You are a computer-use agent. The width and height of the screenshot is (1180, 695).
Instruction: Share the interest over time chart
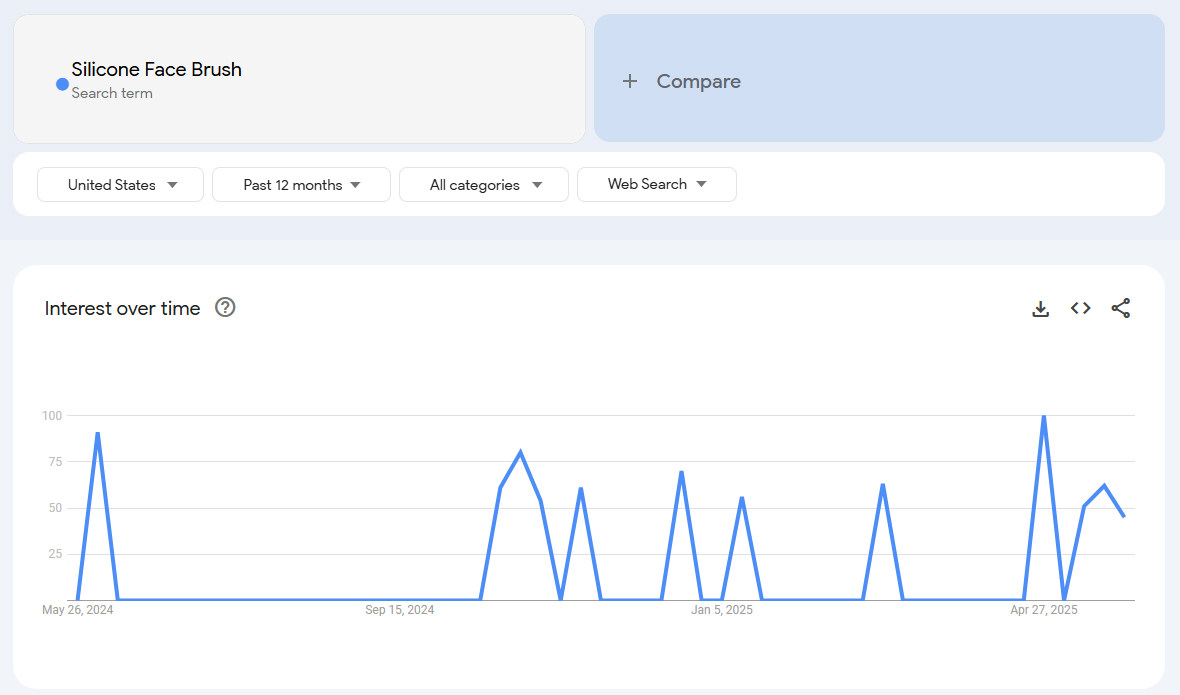[1120, 308]
